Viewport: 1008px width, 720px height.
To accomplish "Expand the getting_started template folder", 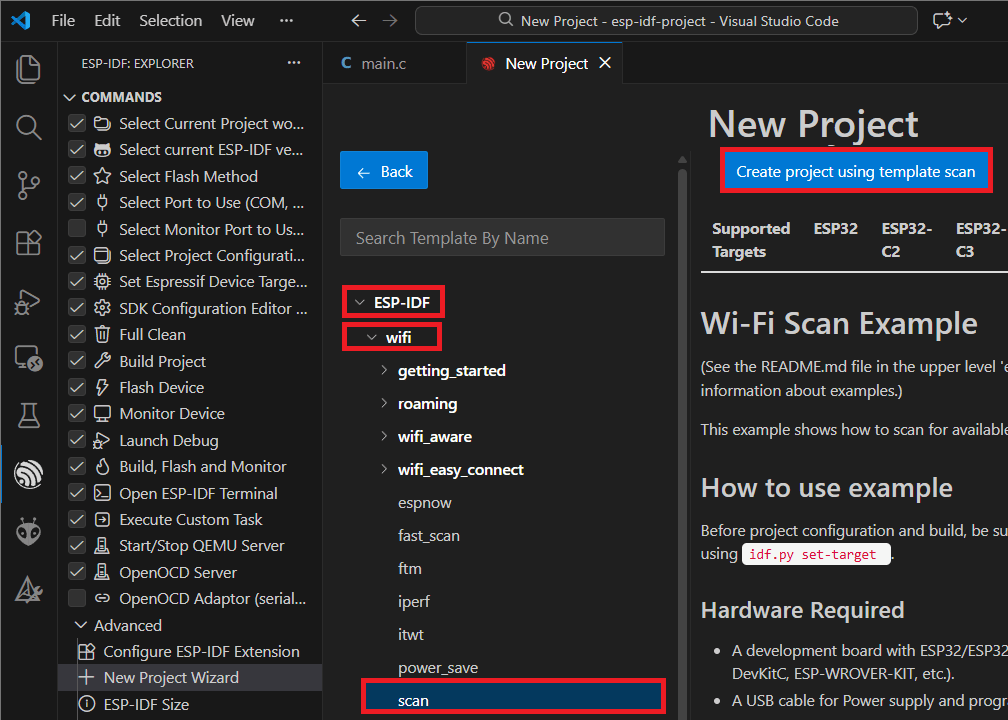I will pos(384,370).
